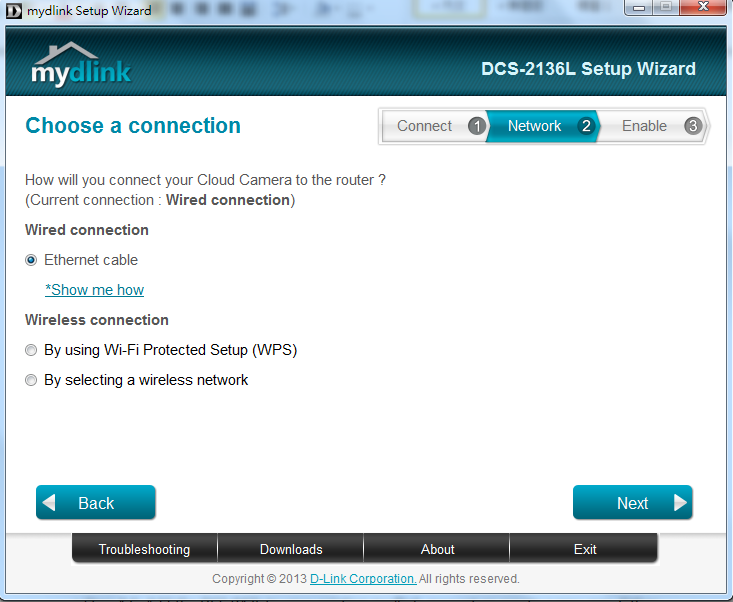The width and height of the screenshot is (733, 602).
Task: Click the step 3 circle badge
Action: pyautogui.click(x=693, y=126)
